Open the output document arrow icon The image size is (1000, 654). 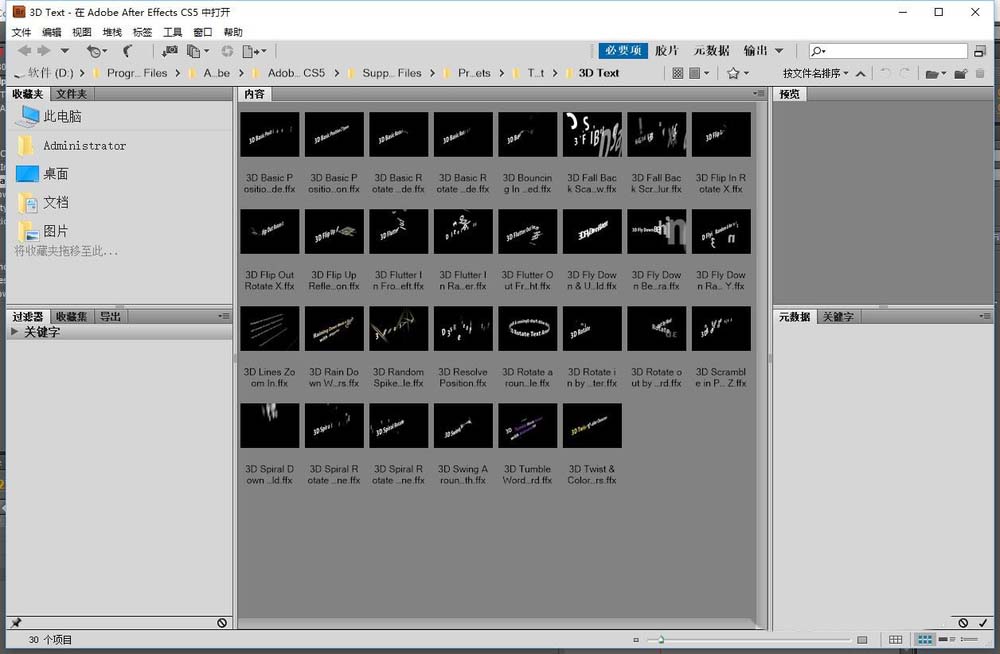[254, 51]
